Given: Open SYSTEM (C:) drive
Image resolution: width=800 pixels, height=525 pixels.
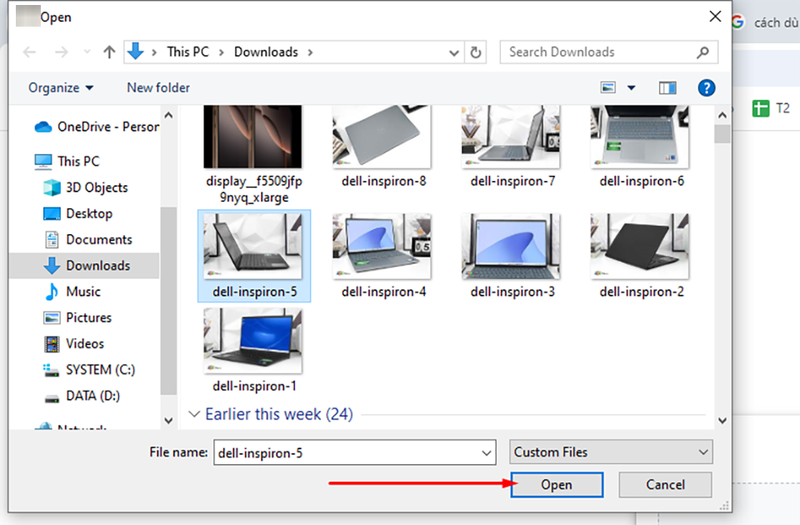Looking at the screenshot, I should (x=89, y=369).
